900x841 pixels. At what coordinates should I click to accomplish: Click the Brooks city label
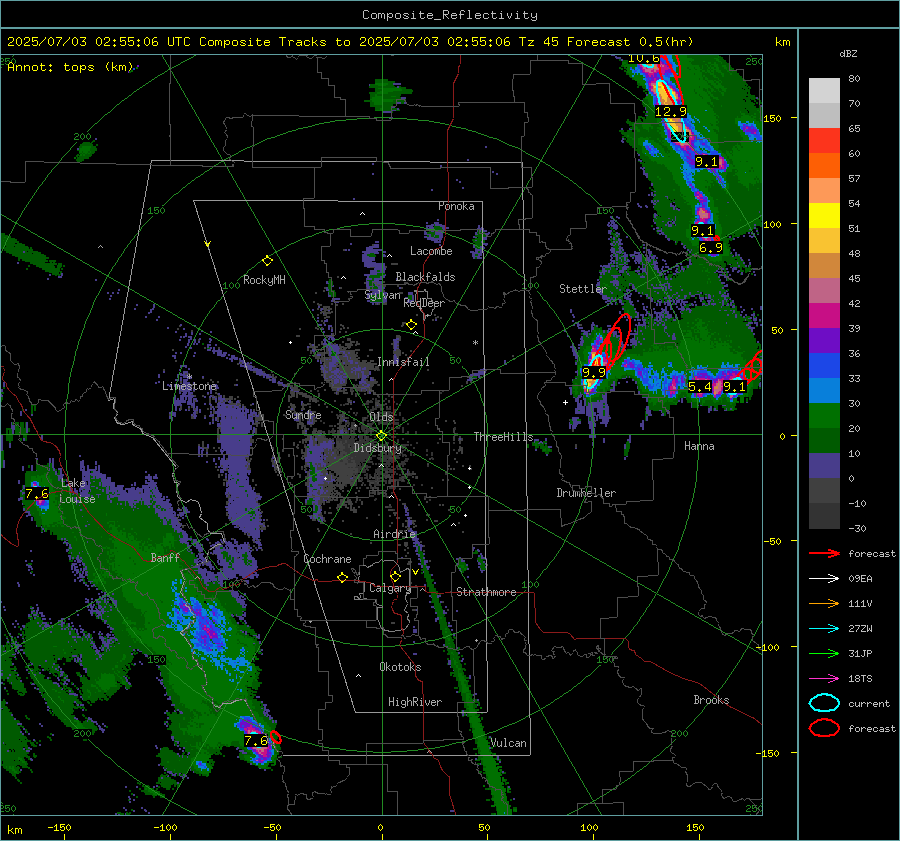tap(711, 700)
